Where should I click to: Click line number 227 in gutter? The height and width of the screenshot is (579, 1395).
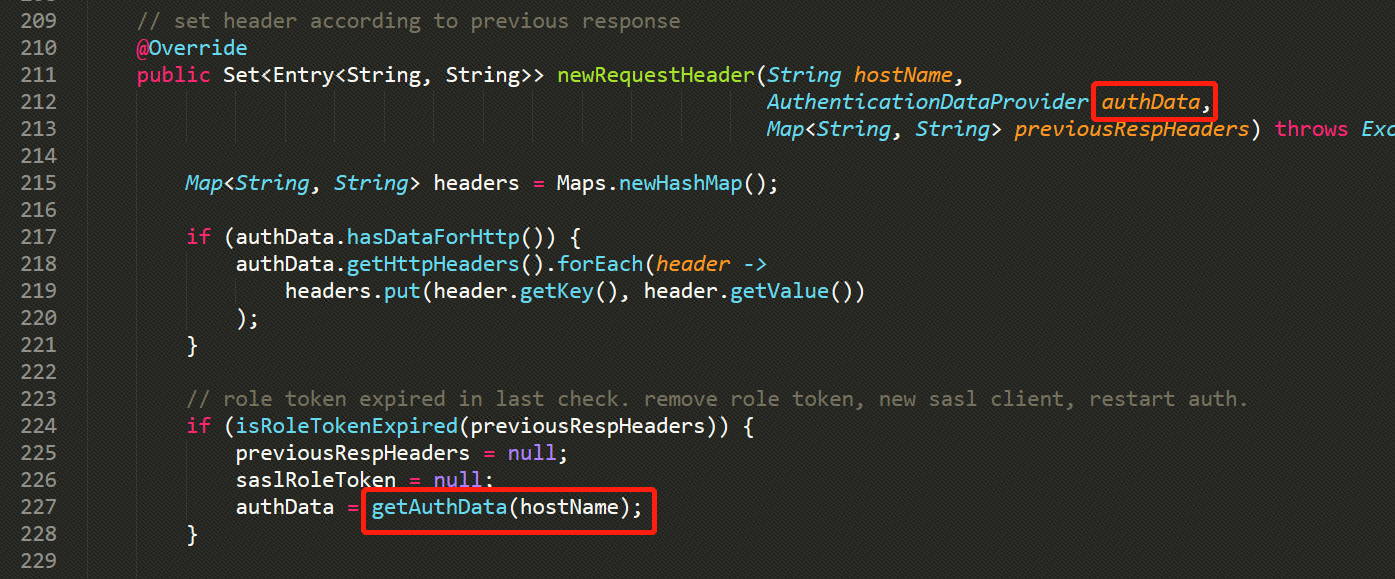tap(37, 507)
